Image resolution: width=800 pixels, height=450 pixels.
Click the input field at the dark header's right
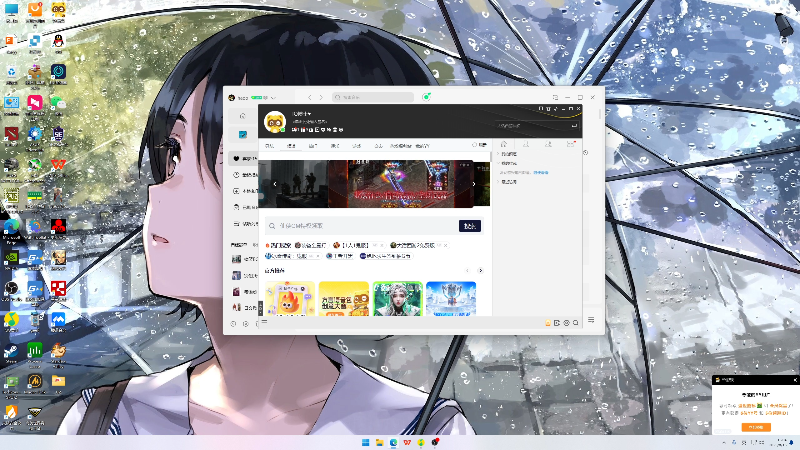tap(537, 126)
